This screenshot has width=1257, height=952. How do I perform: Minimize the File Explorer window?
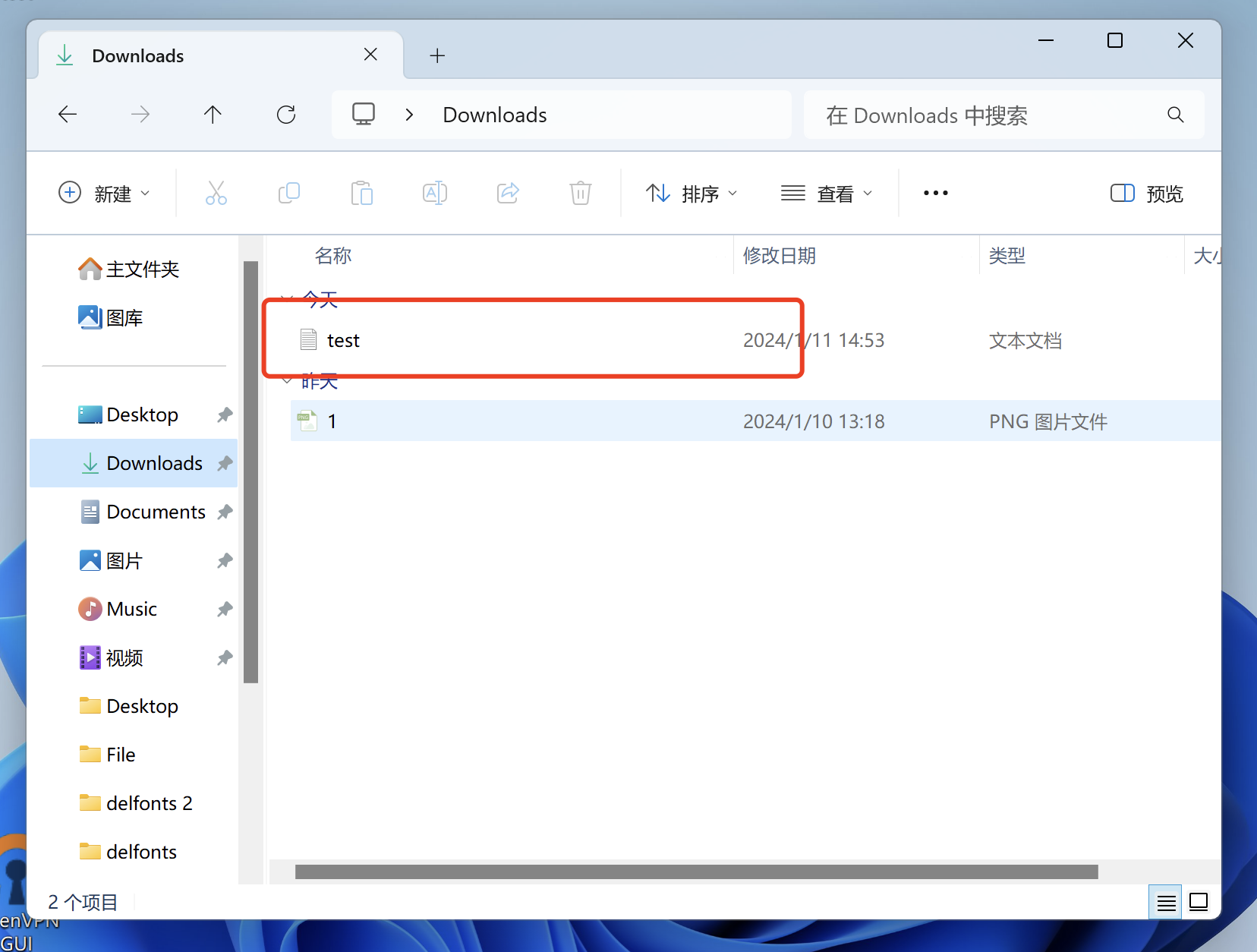[1046, 40]
